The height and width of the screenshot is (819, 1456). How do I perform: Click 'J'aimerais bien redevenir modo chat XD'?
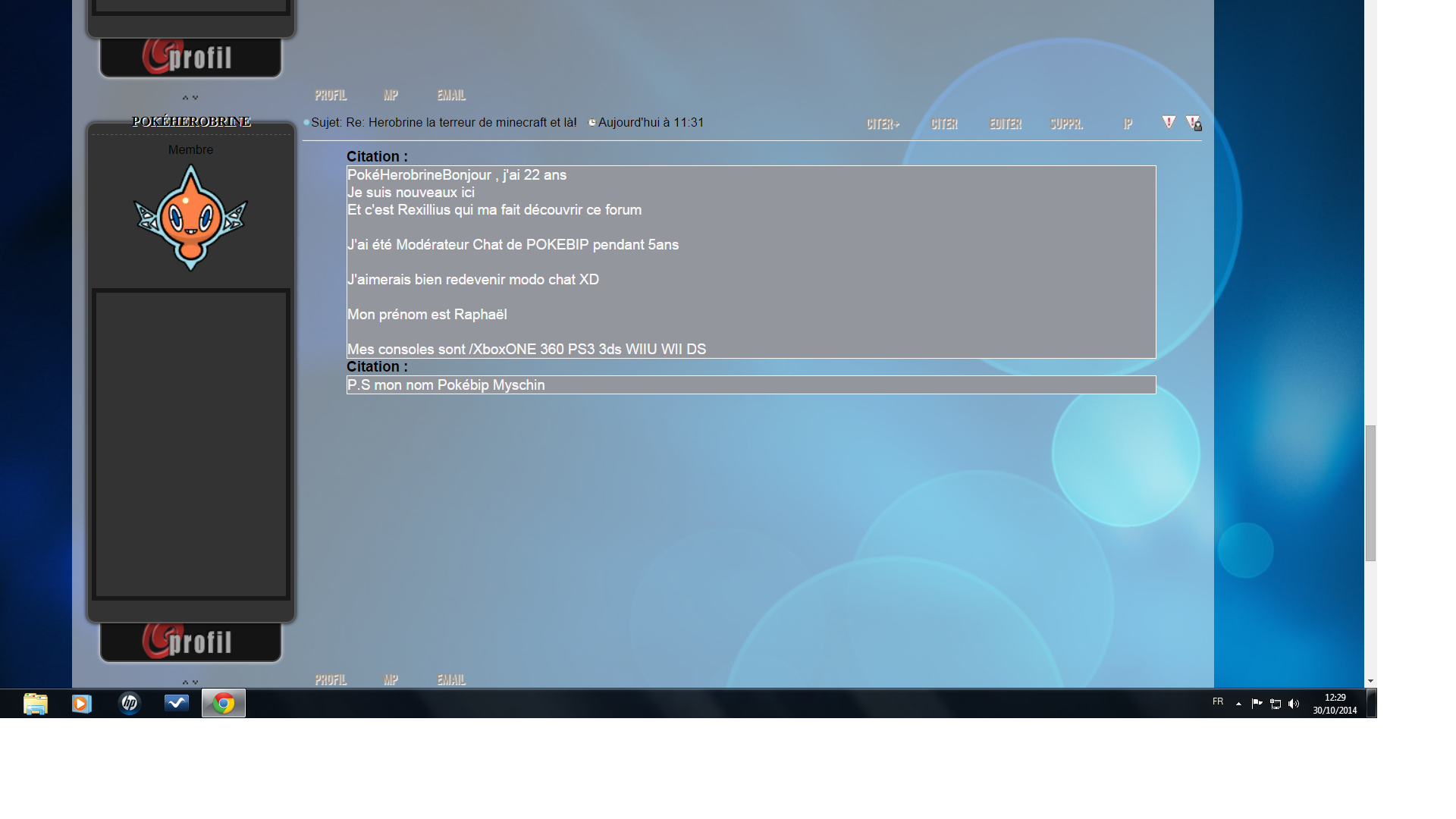(x=472, y=280)
